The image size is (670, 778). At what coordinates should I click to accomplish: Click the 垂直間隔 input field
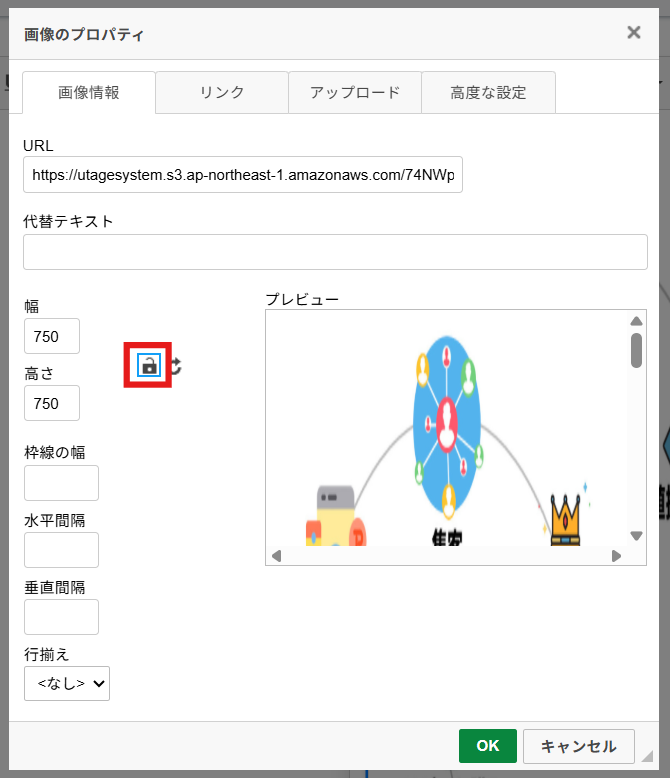point(62,617)
